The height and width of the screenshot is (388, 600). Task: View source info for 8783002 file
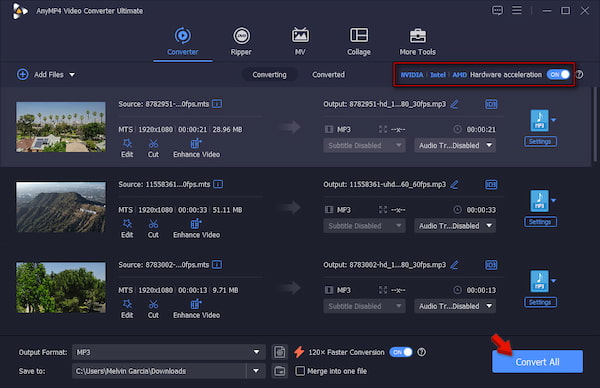coord(217,265)
